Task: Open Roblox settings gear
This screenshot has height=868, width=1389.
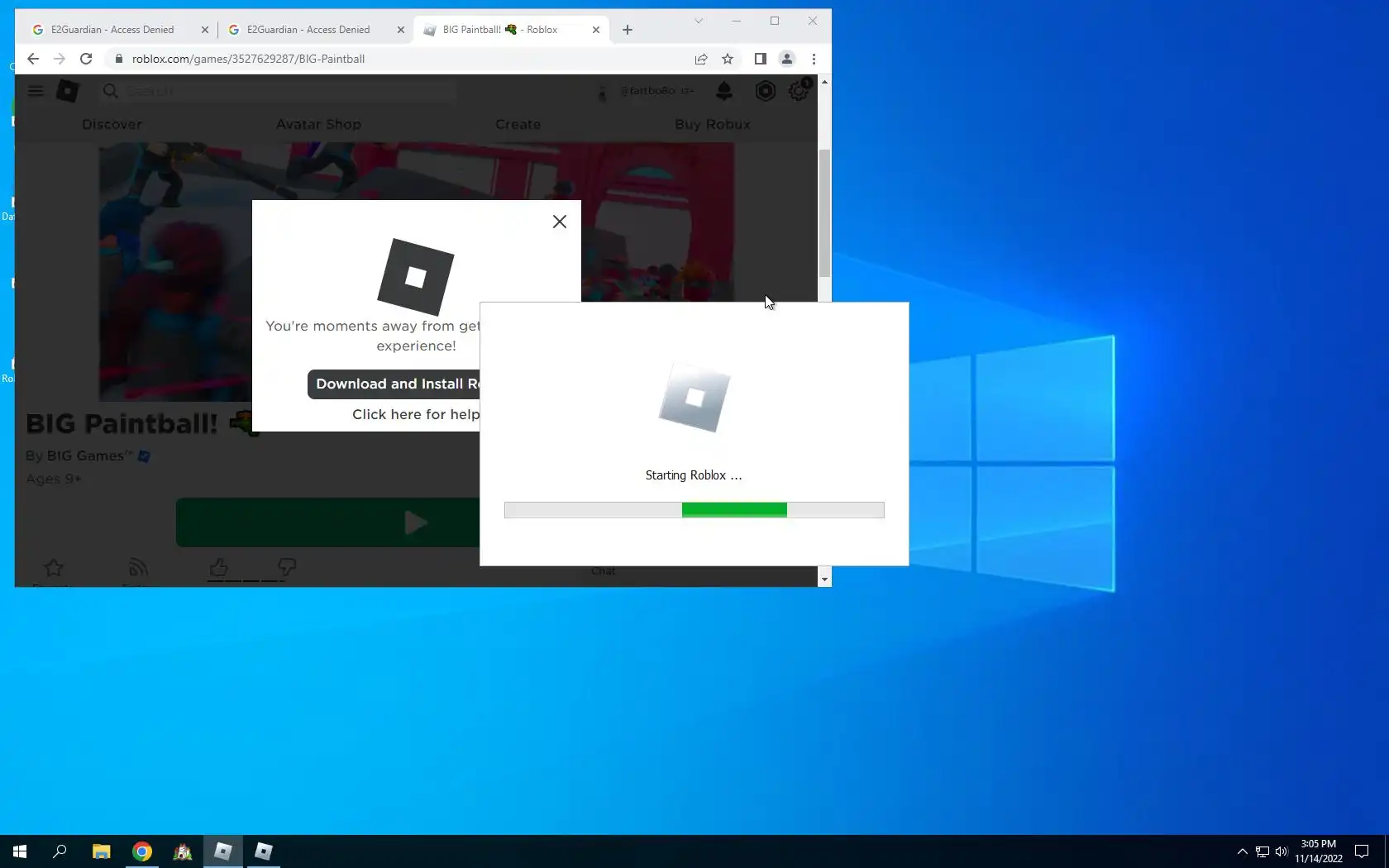Action: coord(799,91)
